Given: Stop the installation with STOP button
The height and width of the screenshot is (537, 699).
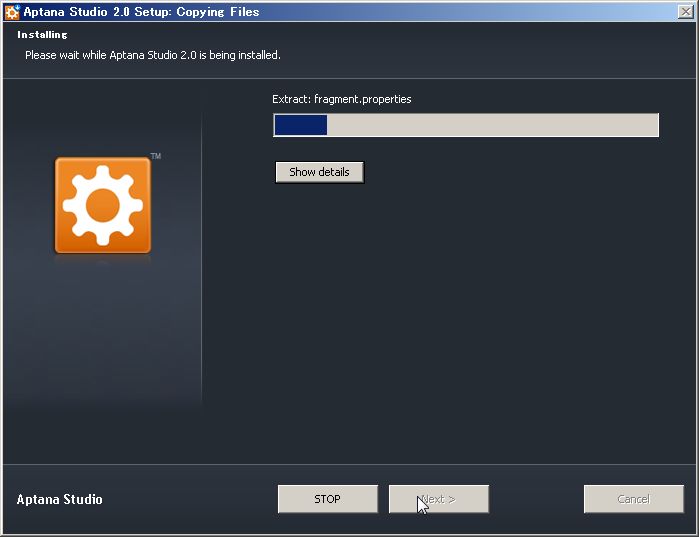Looking at the screenshot, I should (x=328, y=499).
